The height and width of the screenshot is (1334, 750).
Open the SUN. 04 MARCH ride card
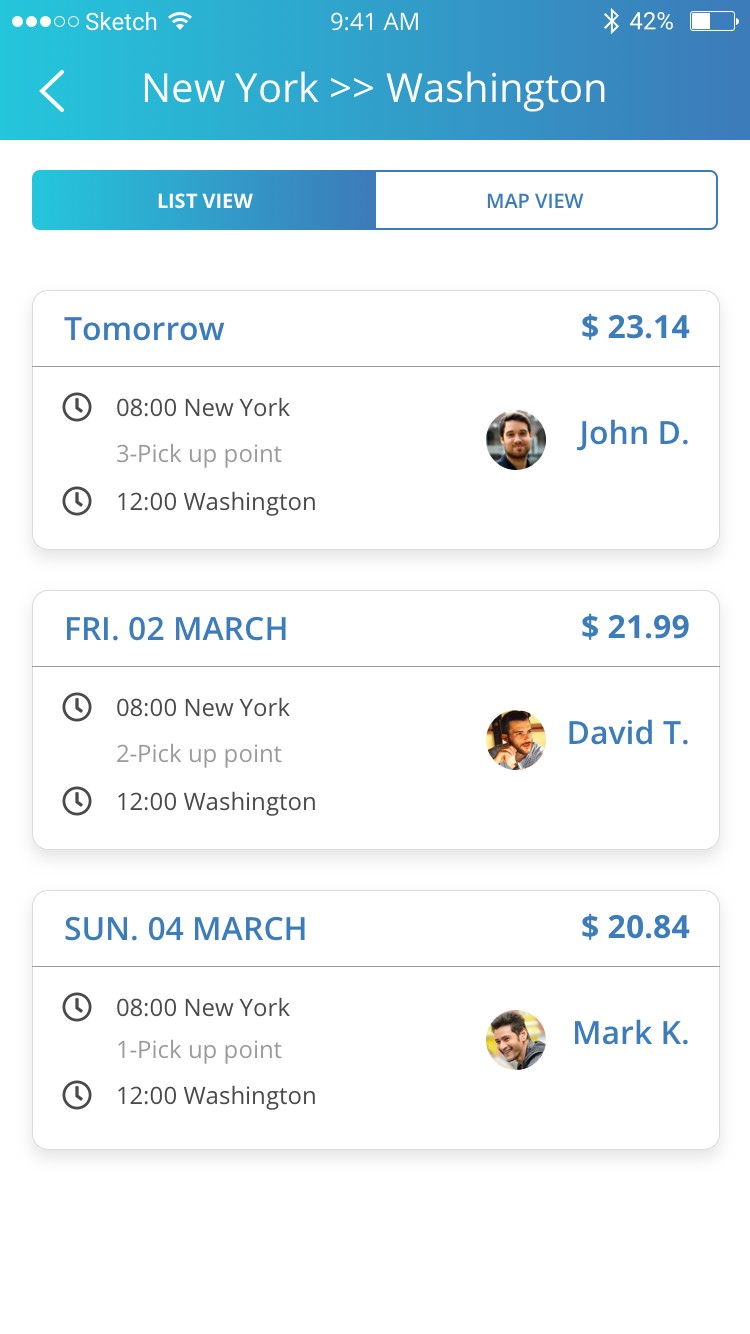click(x=186, y=929)
